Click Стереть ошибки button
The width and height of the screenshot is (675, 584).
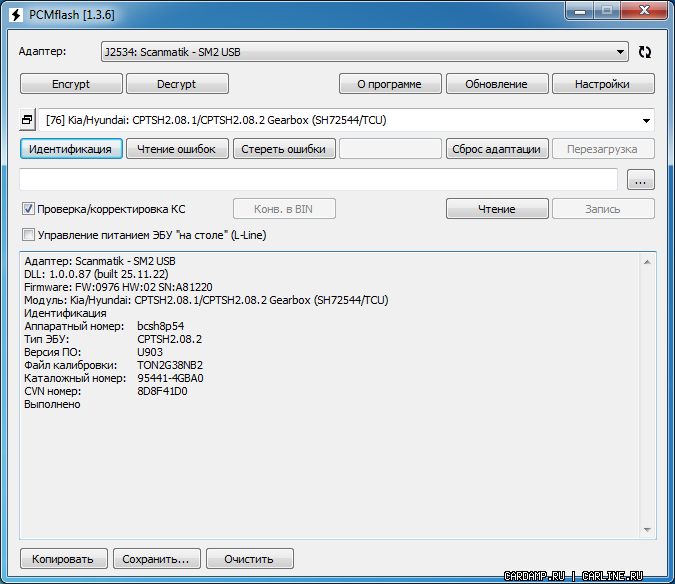click(x=284, y=149)
